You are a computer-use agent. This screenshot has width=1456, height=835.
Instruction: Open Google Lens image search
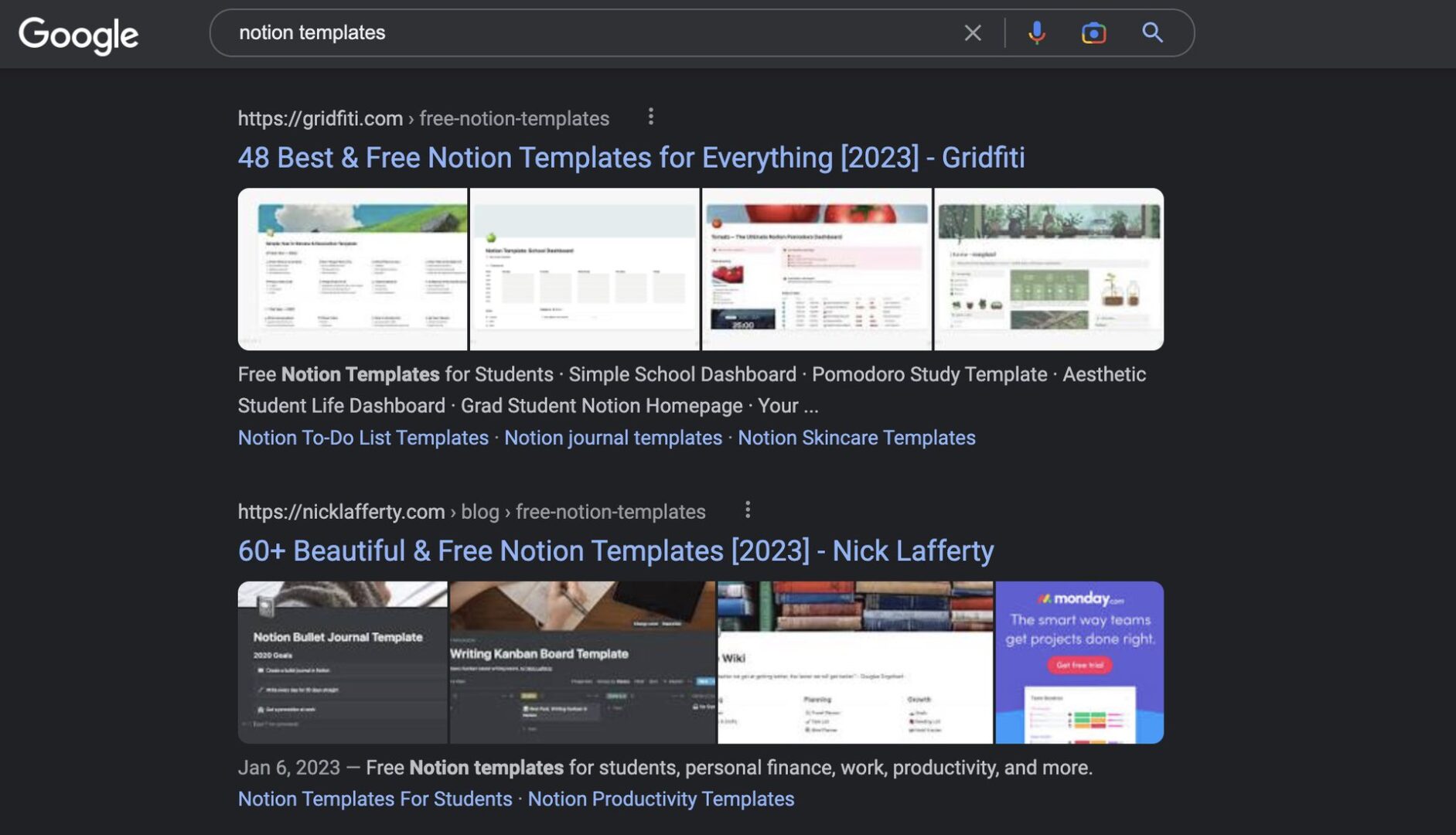click(x=1094, y=32)
